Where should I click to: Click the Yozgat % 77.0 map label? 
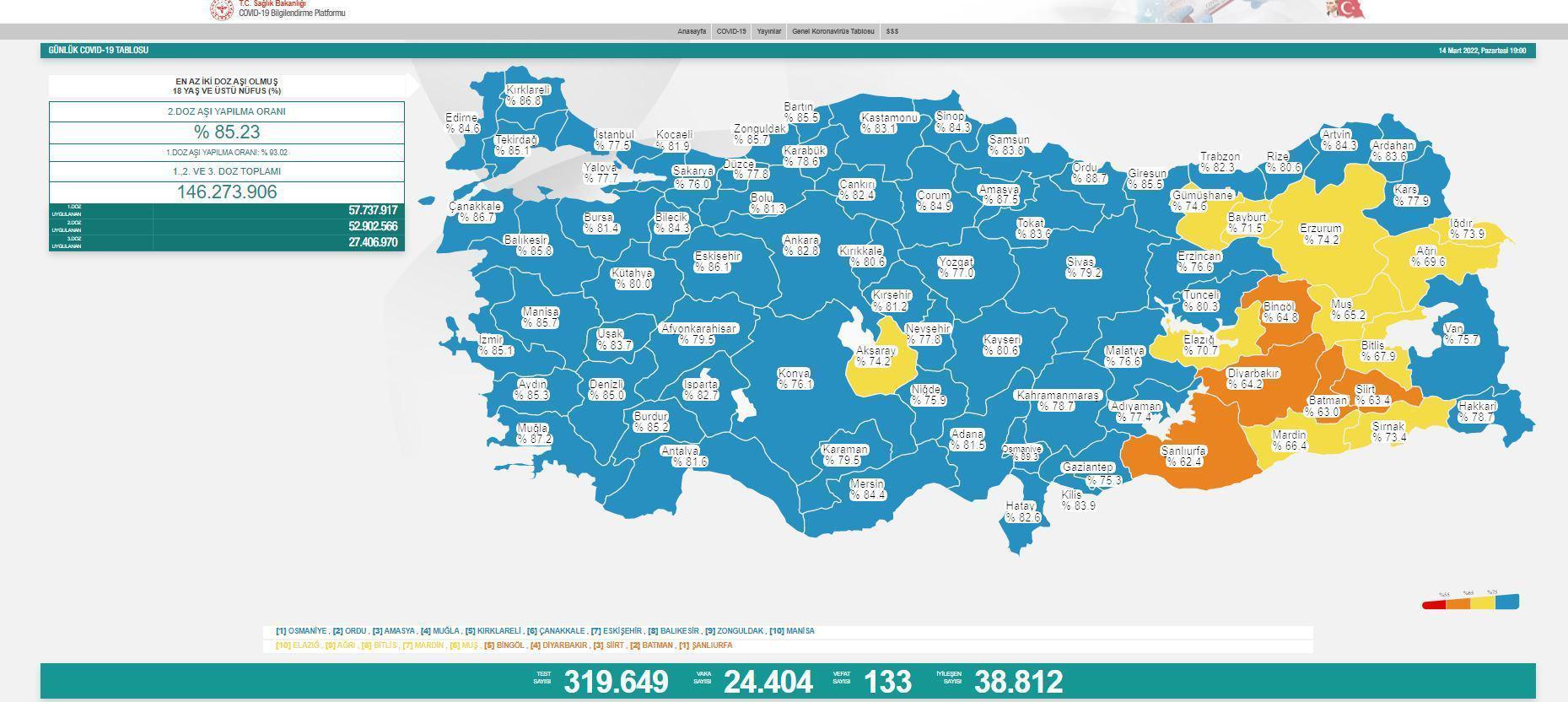pos(956,267)
